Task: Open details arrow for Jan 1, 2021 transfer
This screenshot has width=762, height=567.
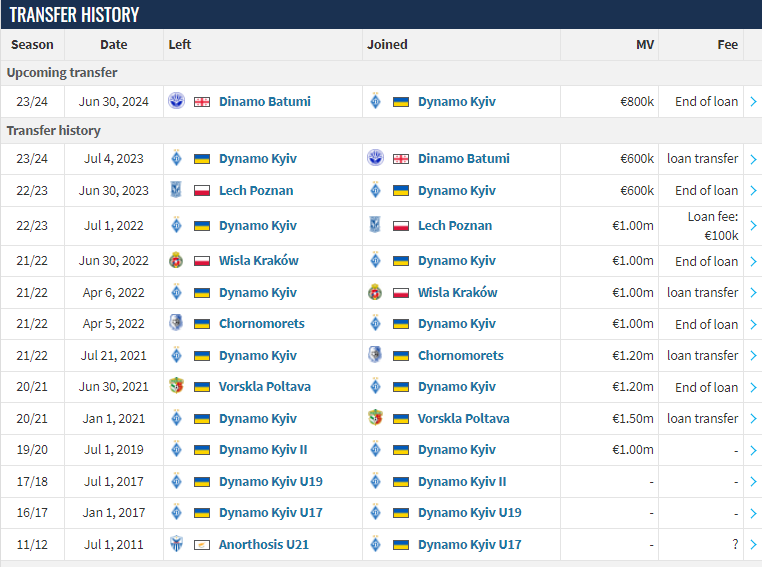Action: pyautogui.click(x=753, y=418)
